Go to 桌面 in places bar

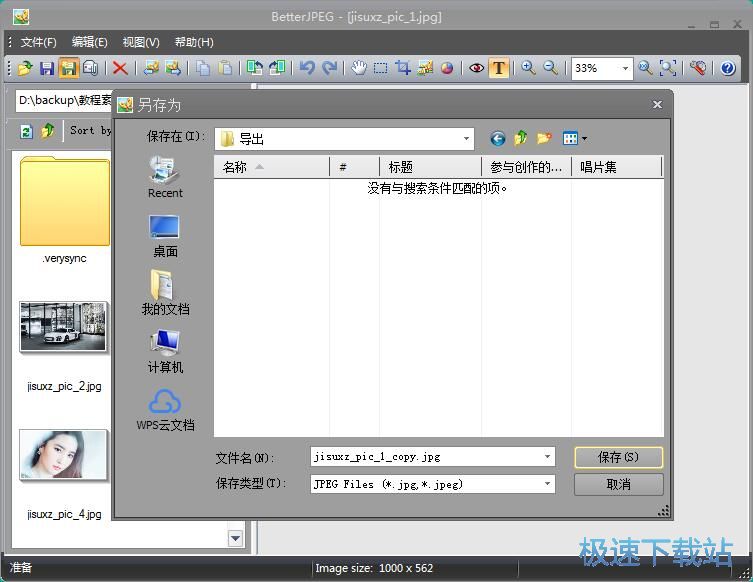(165, 236)
